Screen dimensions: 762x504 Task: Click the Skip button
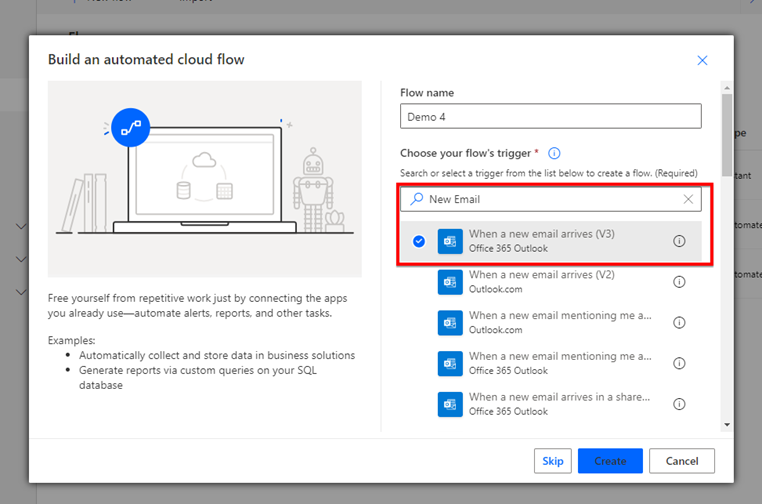(553, 461)
